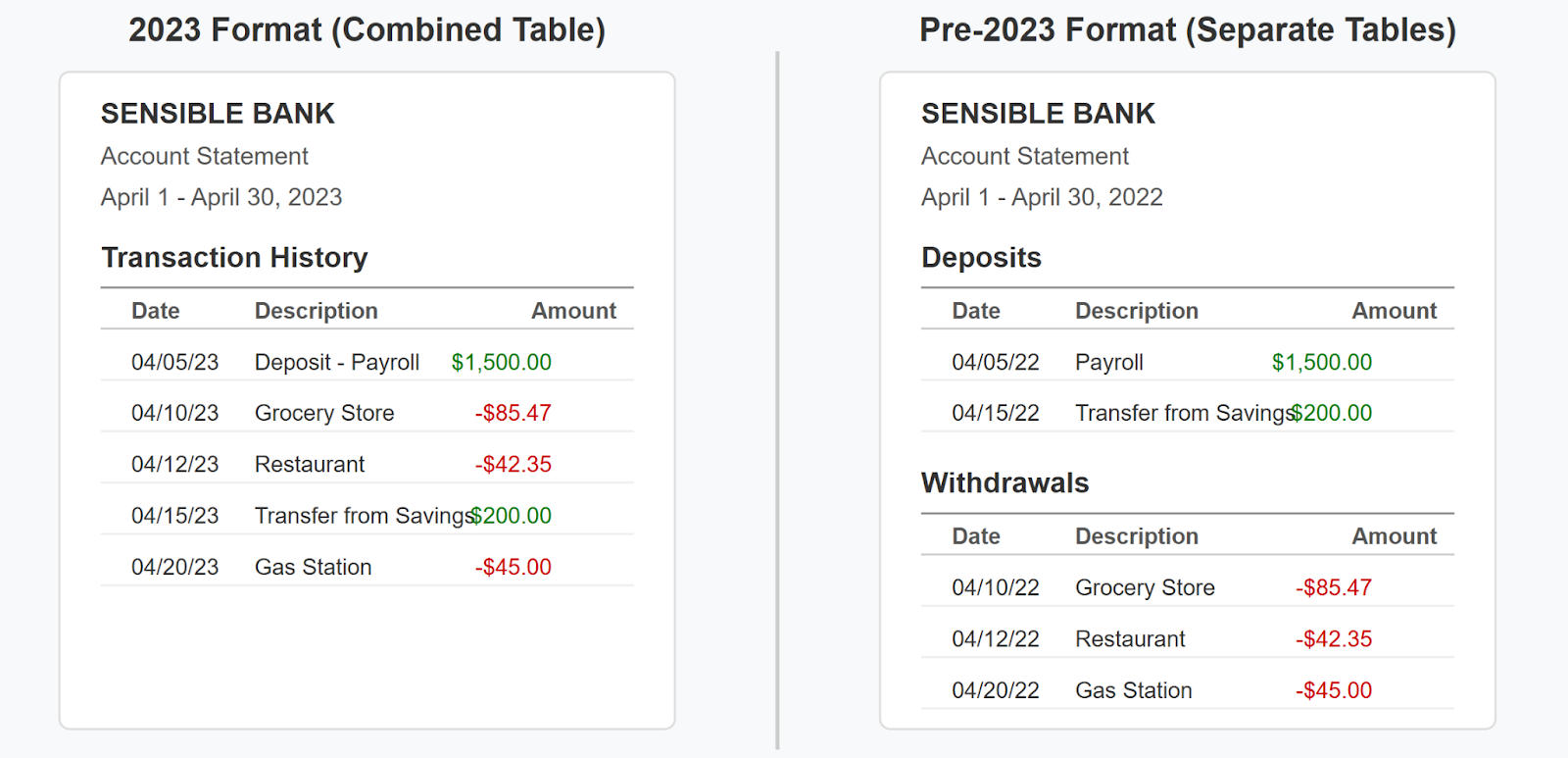The width and height of the screenshot is (1568, 758).
Task: Select the $200.00 amount in Deposits table
Action: click(x=1332, y=413)
